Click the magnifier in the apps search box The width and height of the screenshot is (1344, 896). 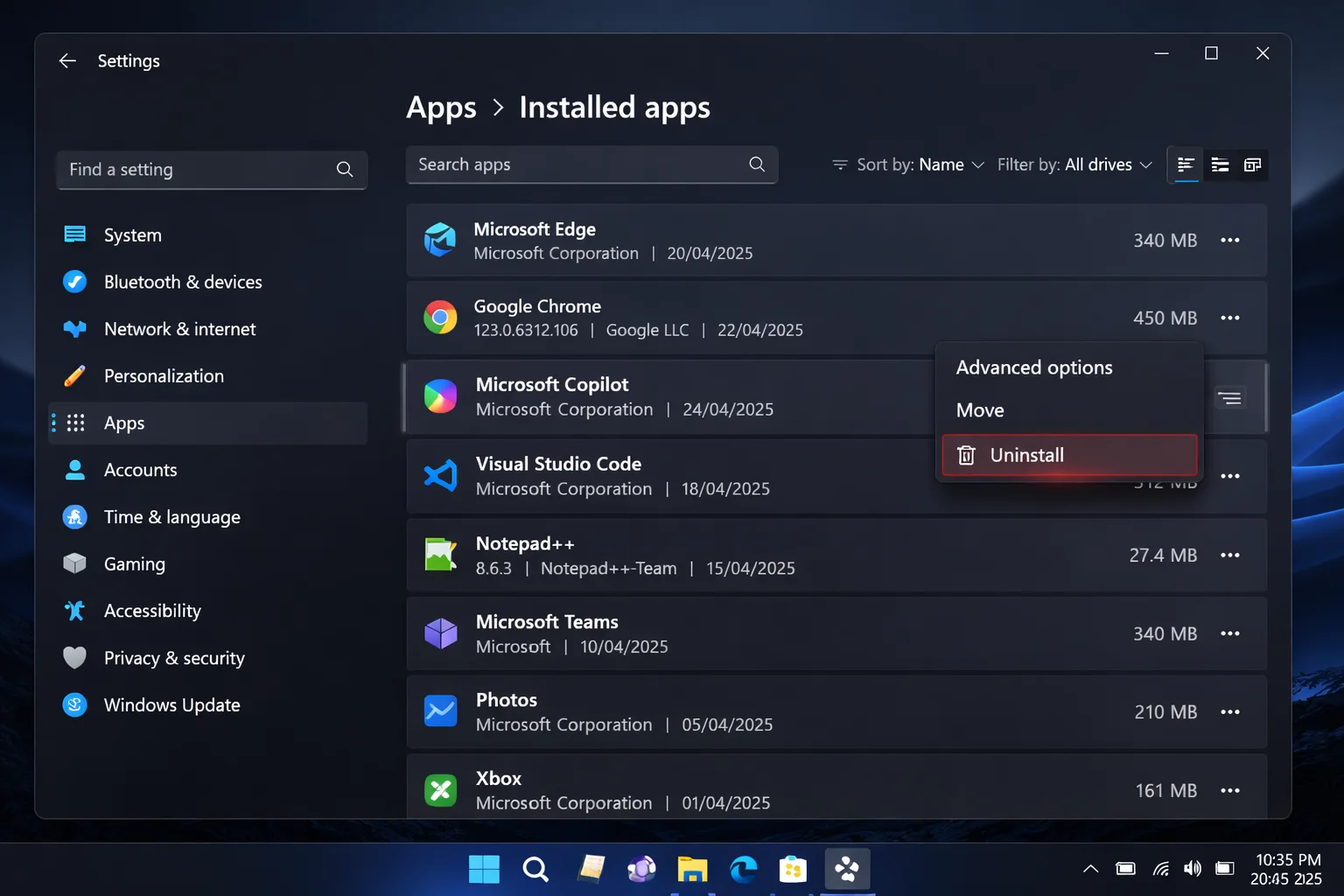tap(756, 164)
